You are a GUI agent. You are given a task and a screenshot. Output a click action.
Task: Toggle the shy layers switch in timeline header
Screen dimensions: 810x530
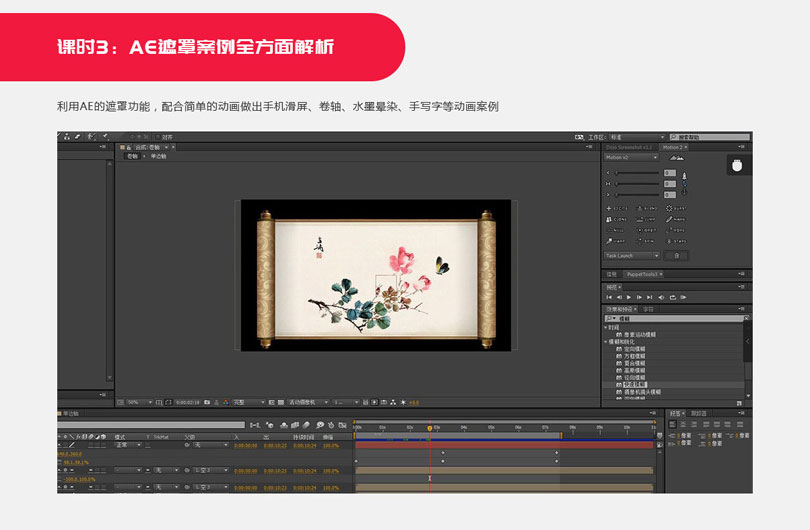(284, 425)
